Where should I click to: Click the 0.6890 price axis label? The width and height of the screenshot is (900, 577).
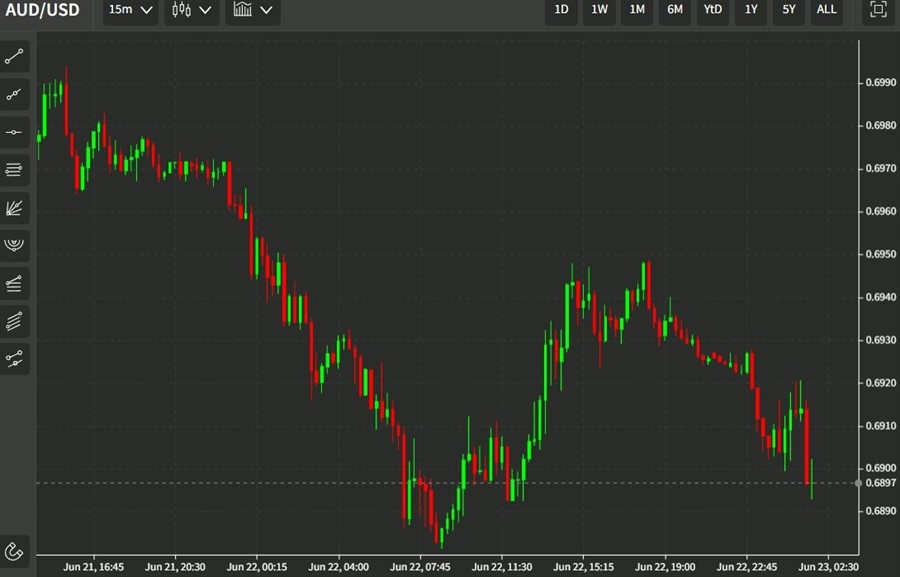880,511
